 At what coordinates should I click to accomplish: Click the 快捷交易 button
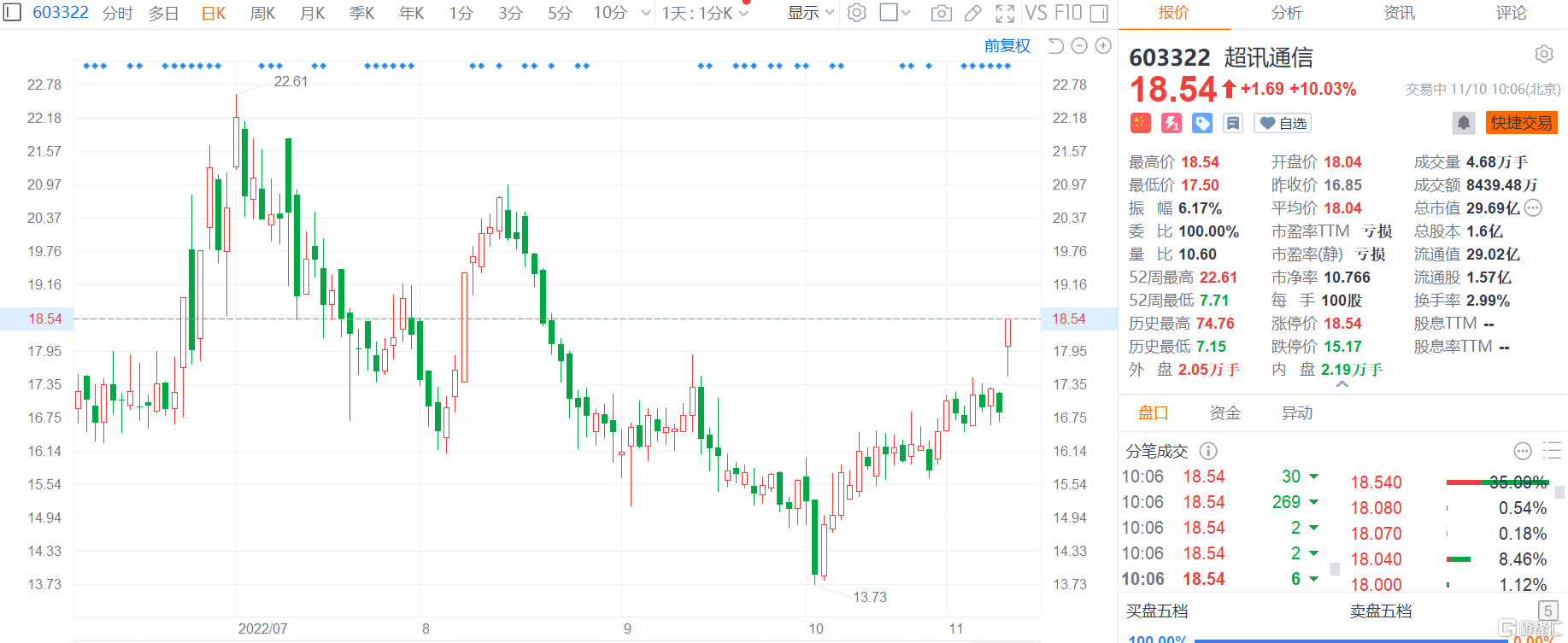(x=1522, y=123)
